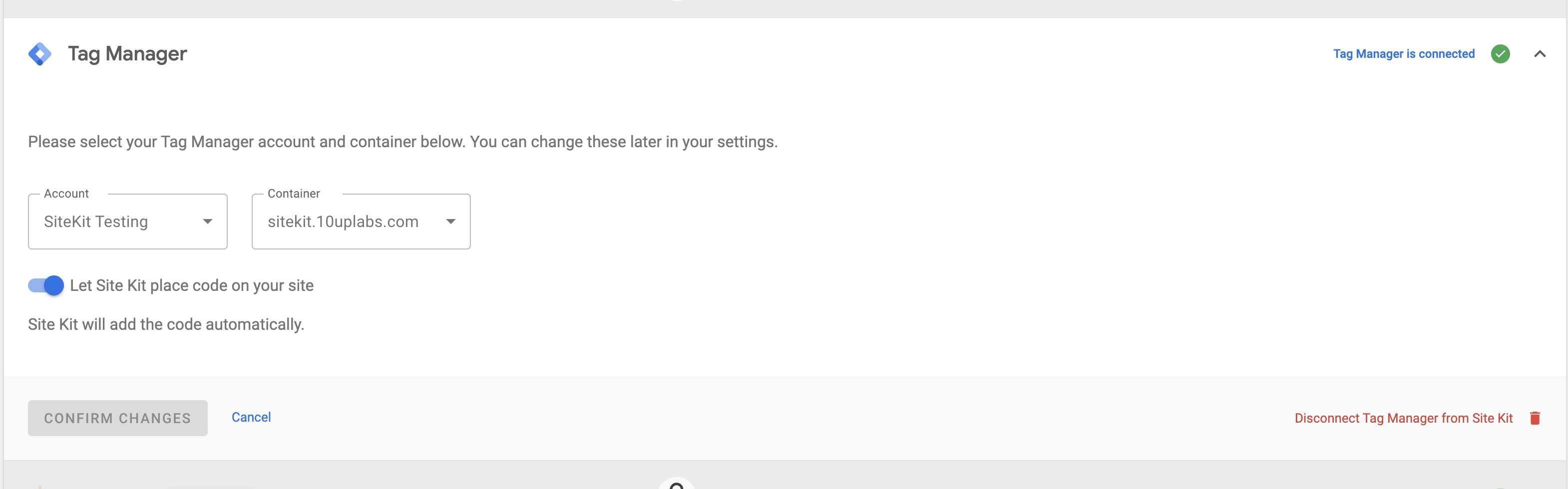Click the green connected checkmark icon

click(x=1501, y=53)
